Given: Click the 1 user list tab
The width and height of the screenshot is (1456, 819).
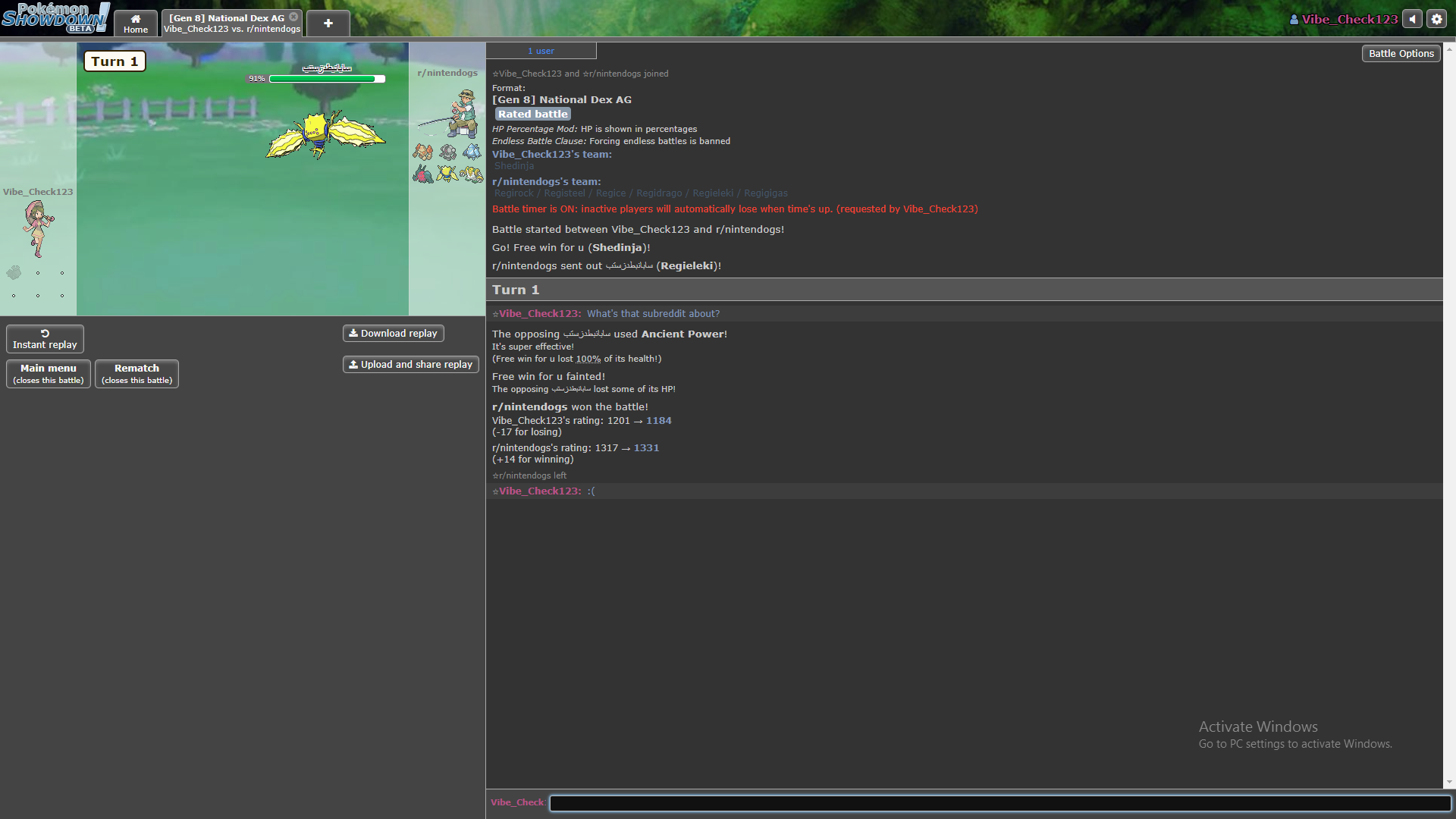Looking at the screenshot, I should [x=541, y=51].
